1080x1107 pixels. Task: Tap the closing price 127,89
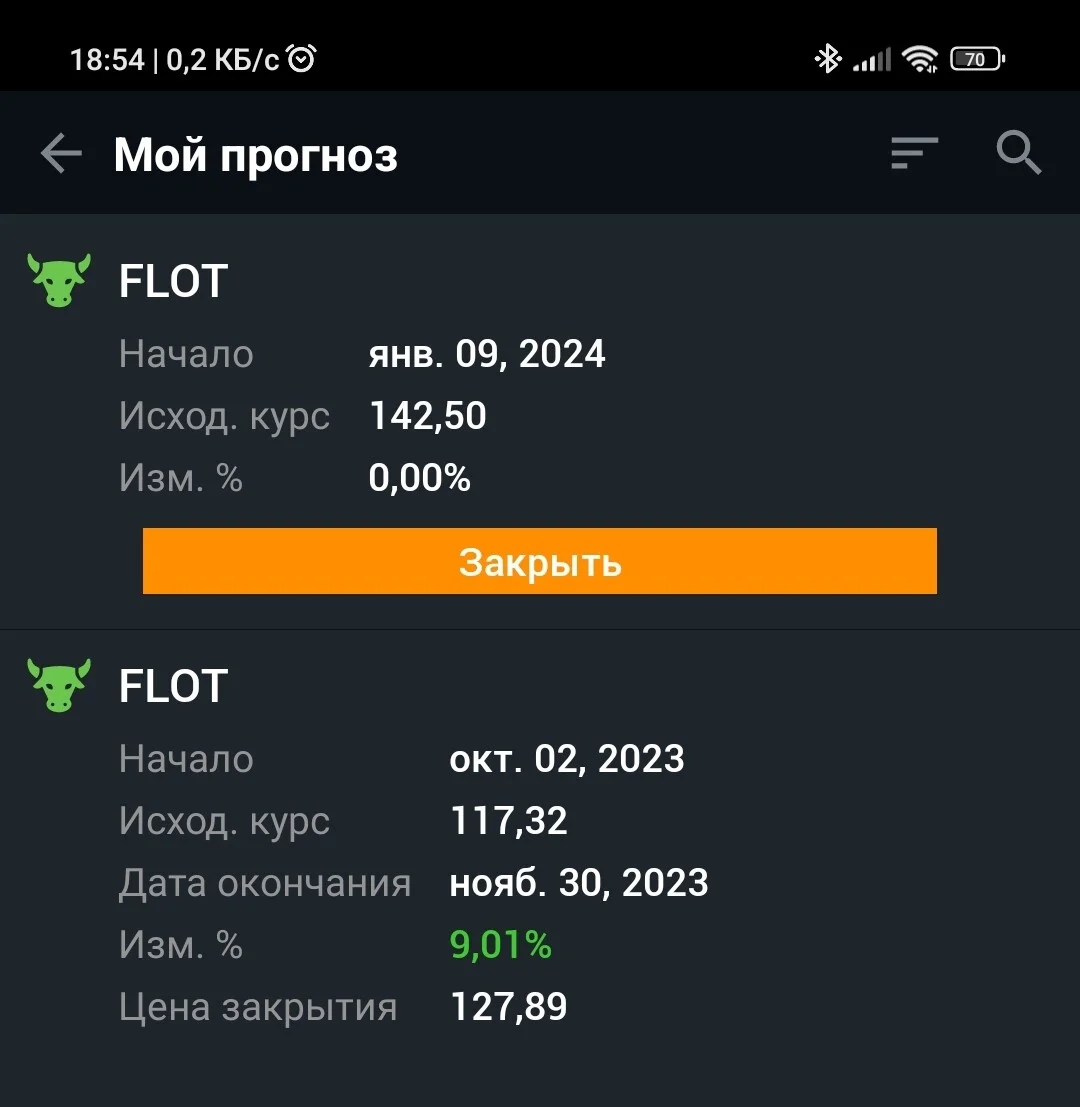click(508, 1006)
